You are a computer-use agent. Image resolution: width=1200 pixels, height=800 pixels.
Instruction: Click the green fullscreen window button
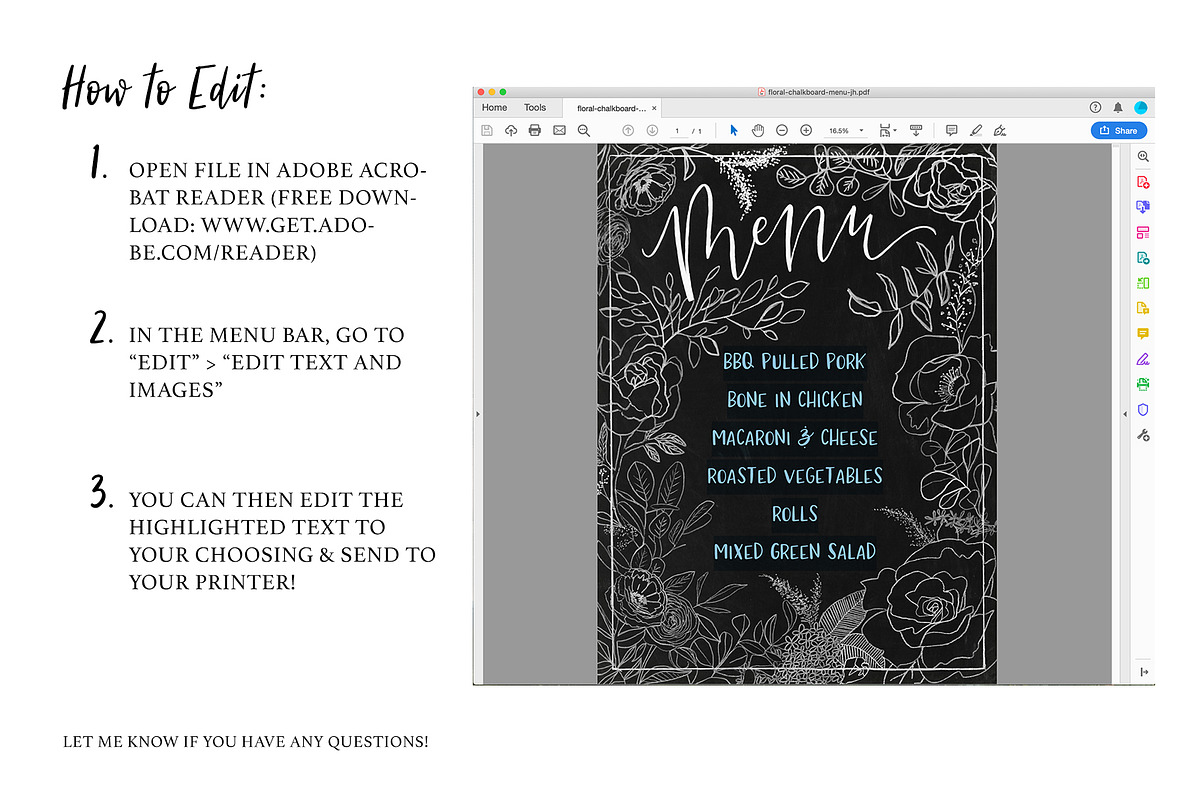503,92
